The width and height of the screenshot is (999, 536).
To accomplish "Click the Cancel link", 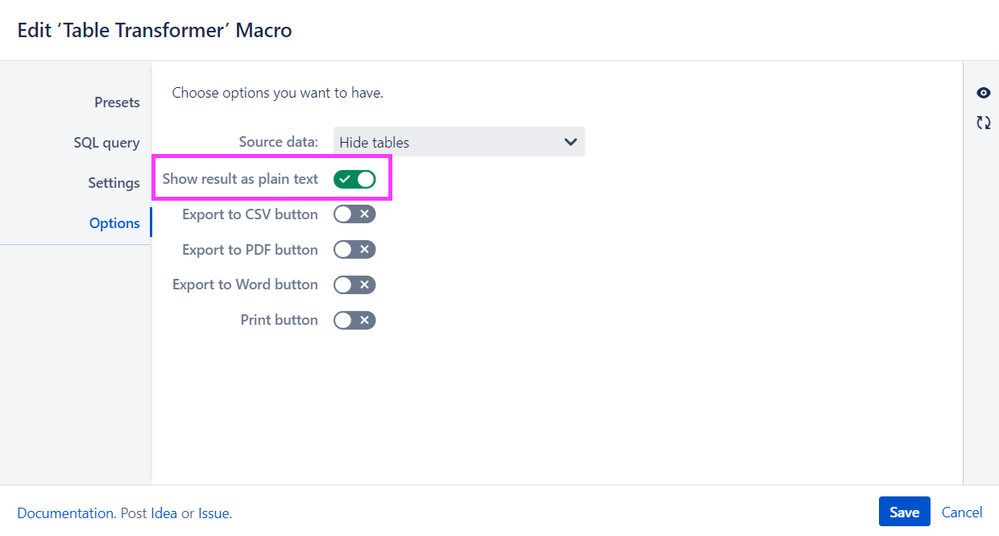I will tap(961, 512).
